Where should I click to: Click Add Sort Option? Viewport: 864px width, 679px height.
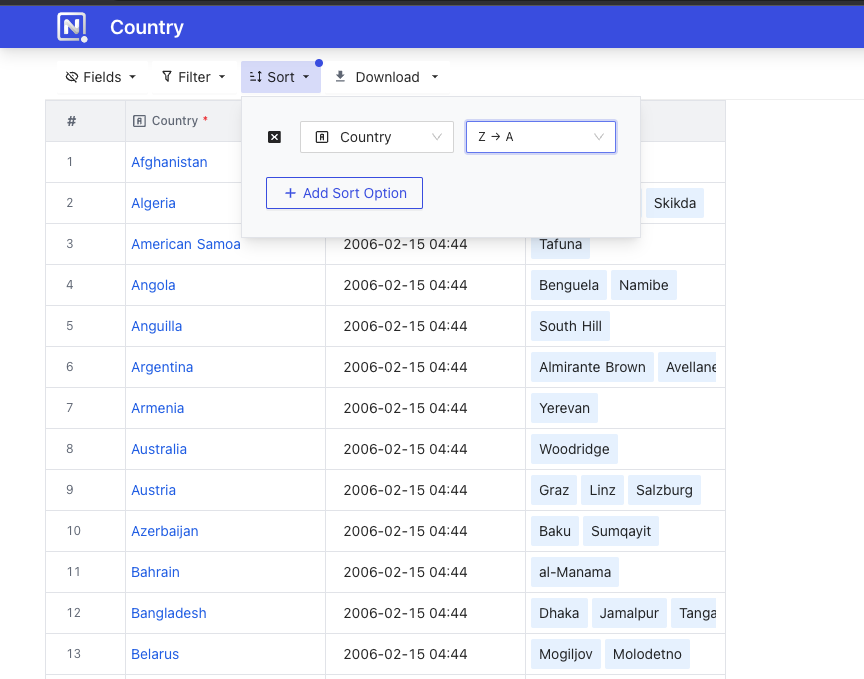pyautogui.click(x=344, y=192)
